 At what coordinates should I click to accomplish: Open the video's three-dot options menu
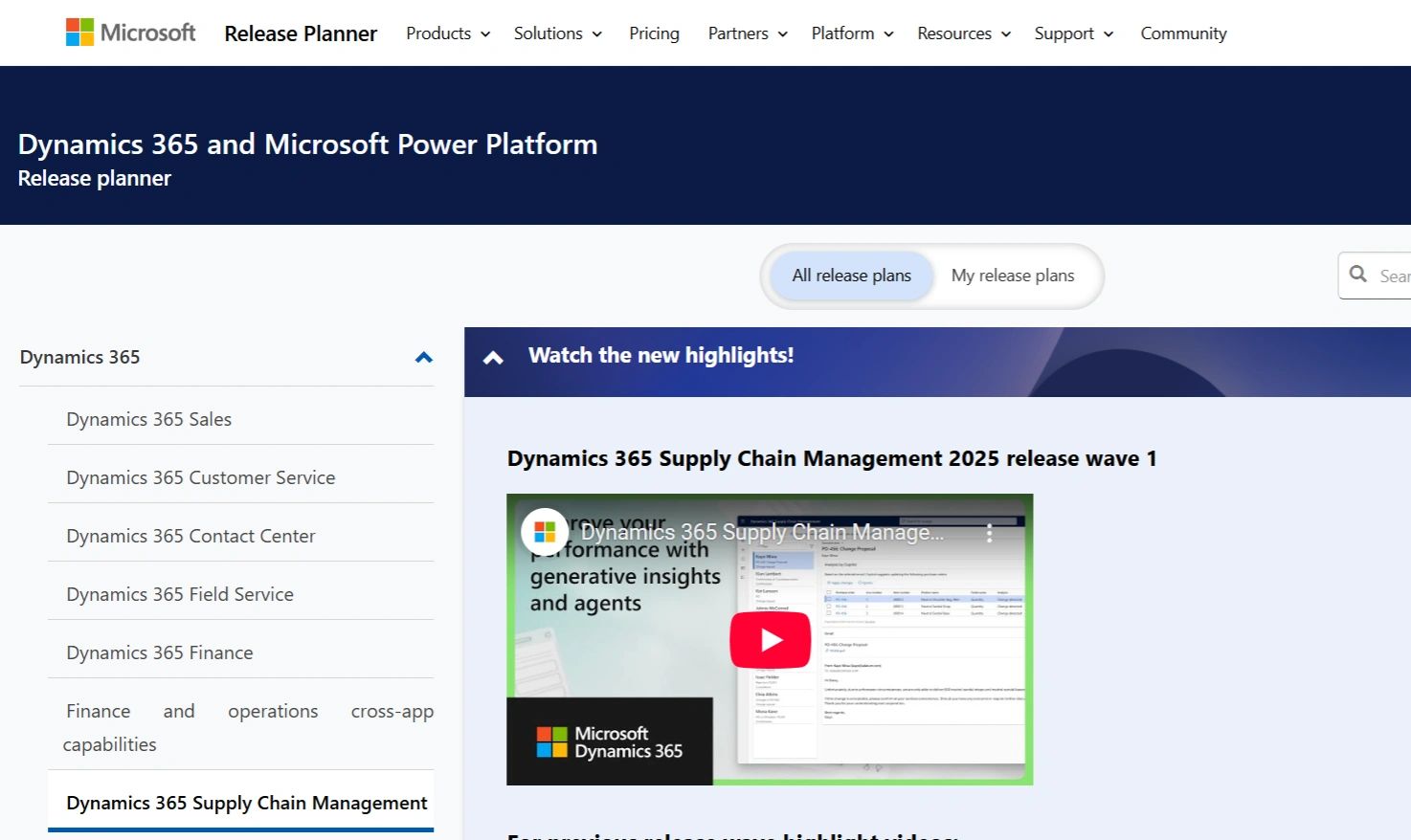tap(989, 534)
